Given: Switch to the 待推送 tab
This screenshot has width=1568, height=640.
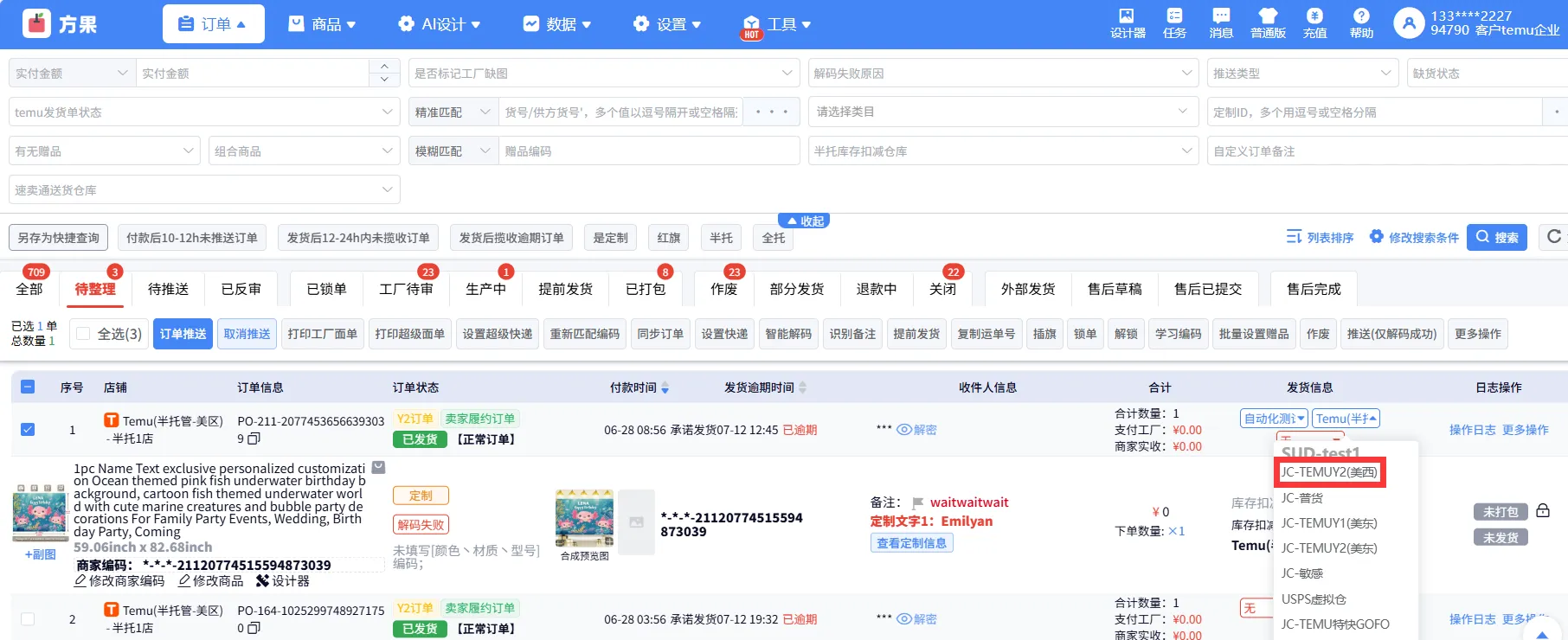Looking at the screenshot, I should click(x=168, y=289).
